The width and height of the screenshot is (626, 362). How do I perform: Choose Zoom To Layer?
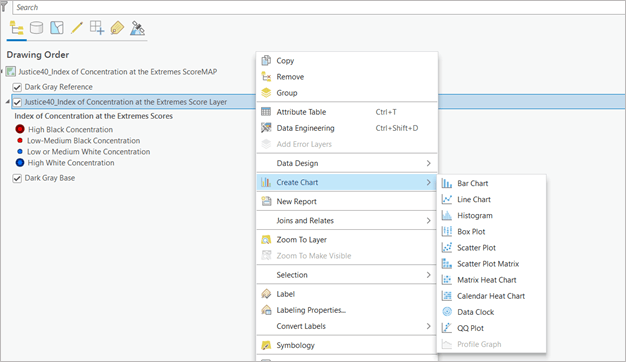tap(347, 240)
